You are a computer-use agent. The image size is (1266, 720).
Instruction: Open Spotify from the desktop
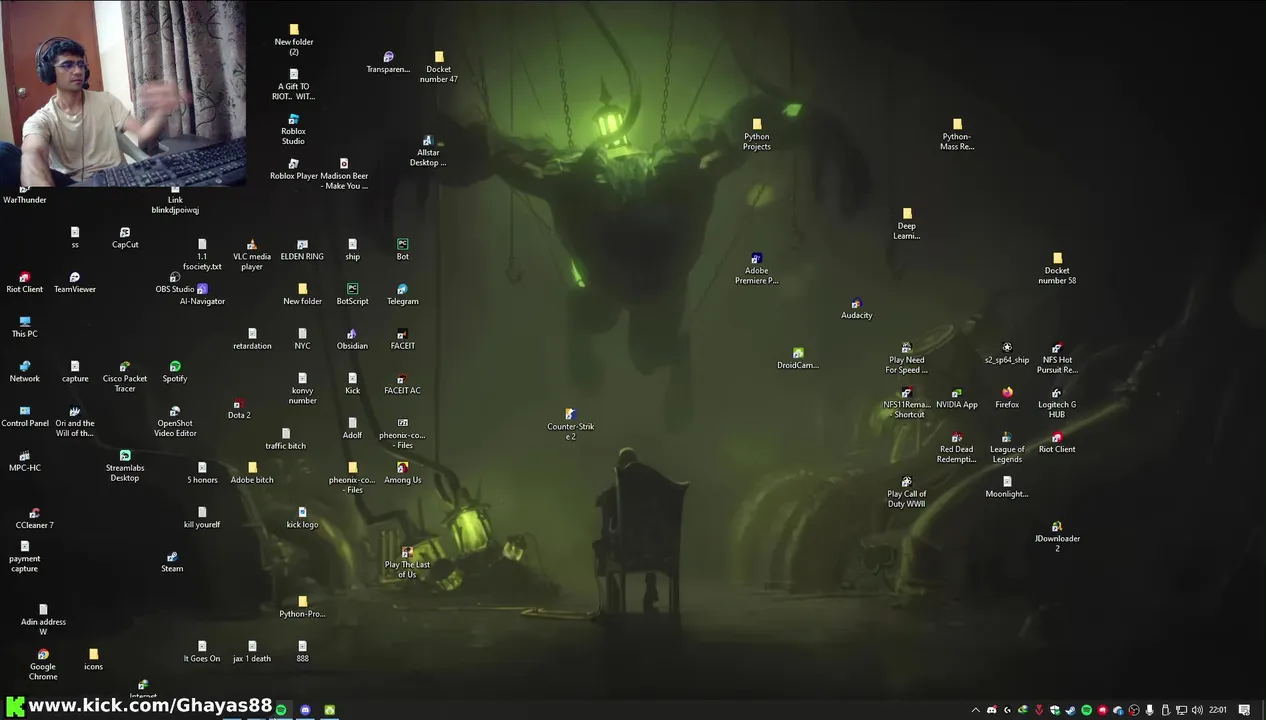point(175,372)
